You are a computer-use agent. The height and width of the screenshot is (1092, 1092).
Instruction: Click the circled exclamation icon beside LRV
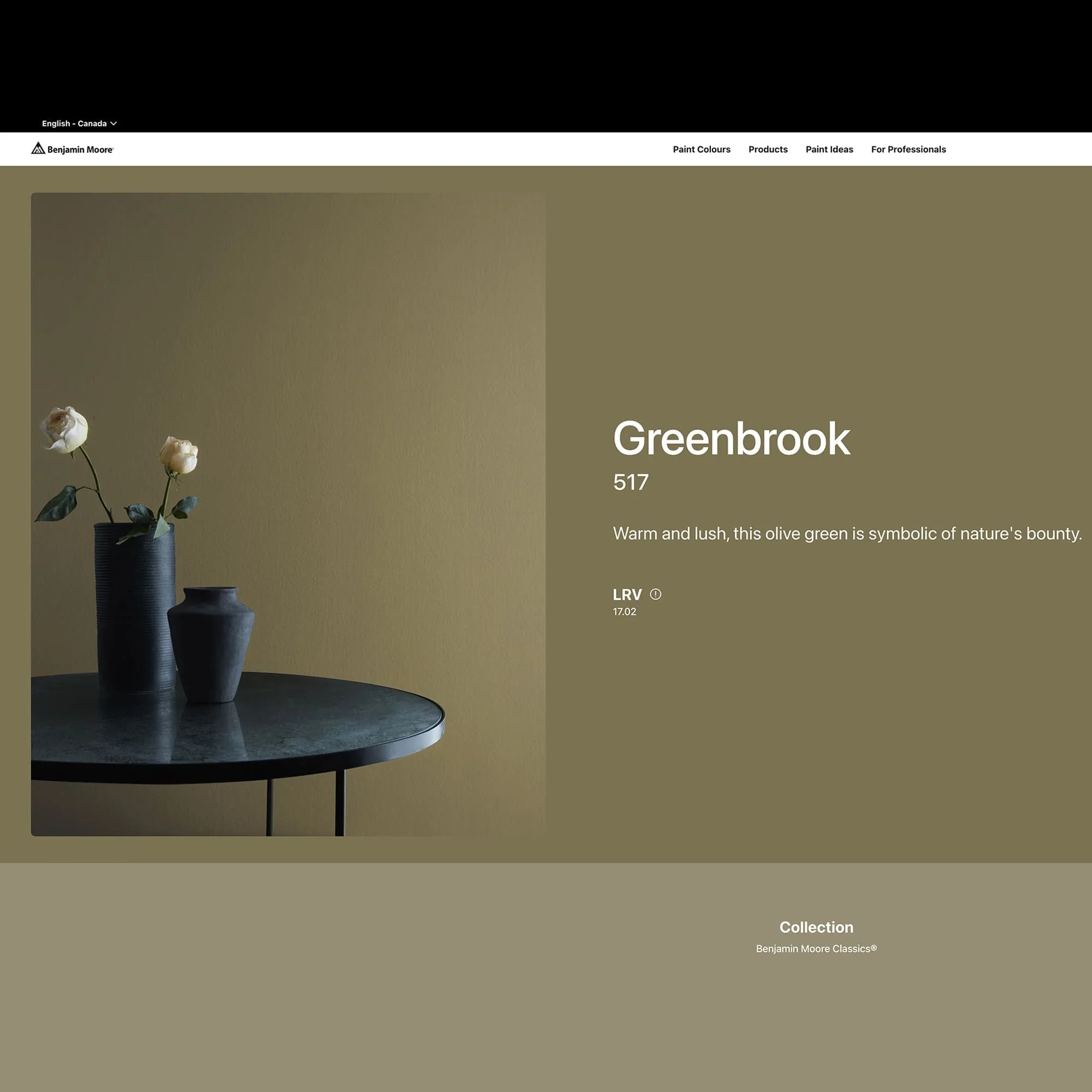click(x=656, y=594)
